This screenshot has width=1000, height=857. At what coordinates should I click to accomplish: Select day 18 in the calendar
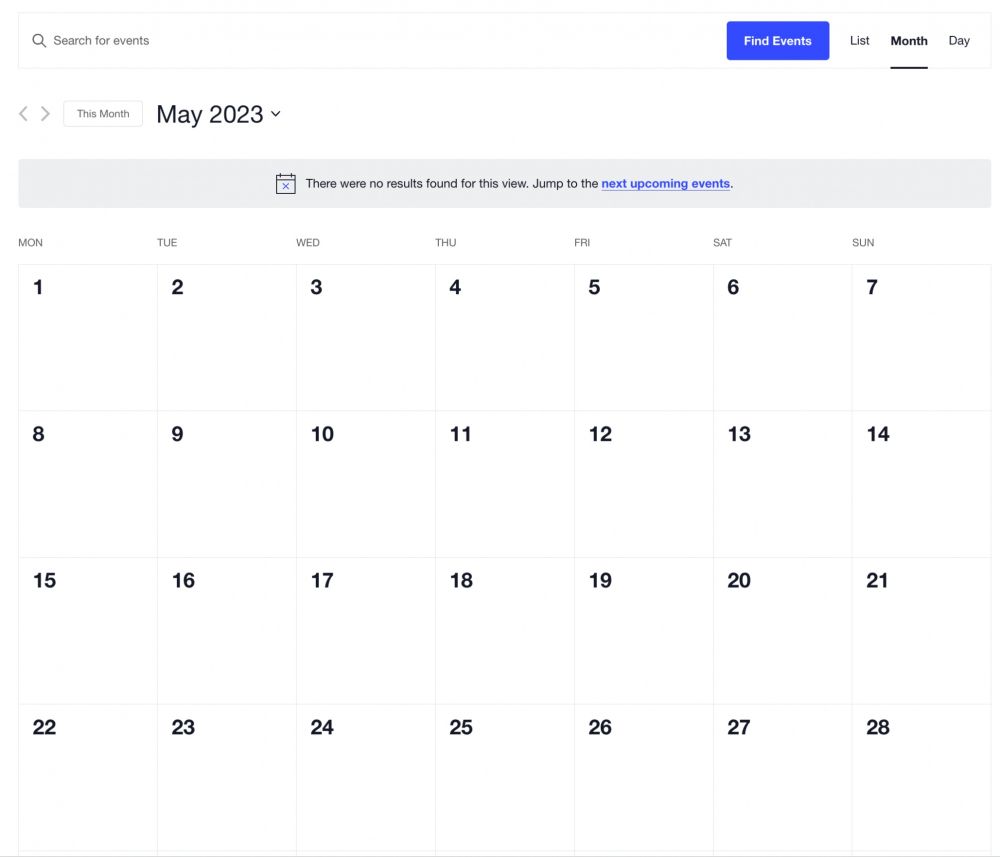(x=461, y=581)
